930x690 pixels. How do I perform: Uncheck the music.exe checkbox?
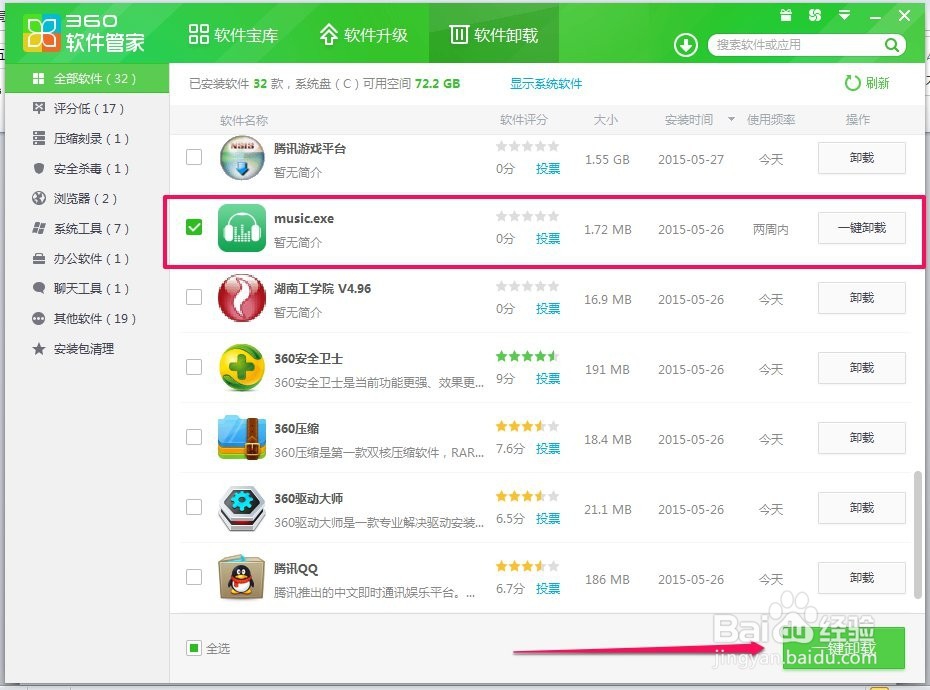click(194, 225)
